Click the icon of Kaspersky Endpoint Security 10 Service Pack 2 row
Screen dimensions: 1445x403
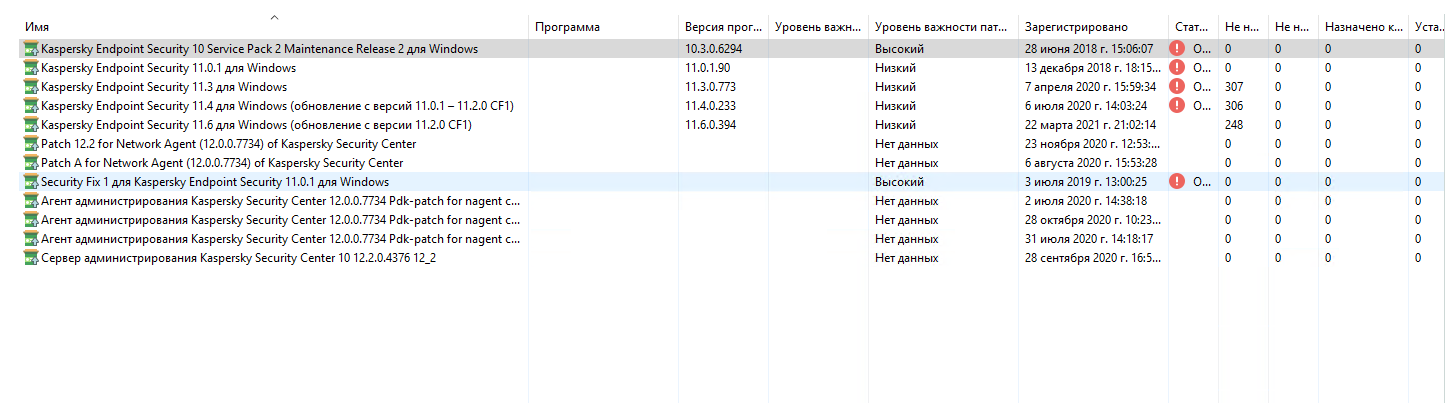coord(31,49)
